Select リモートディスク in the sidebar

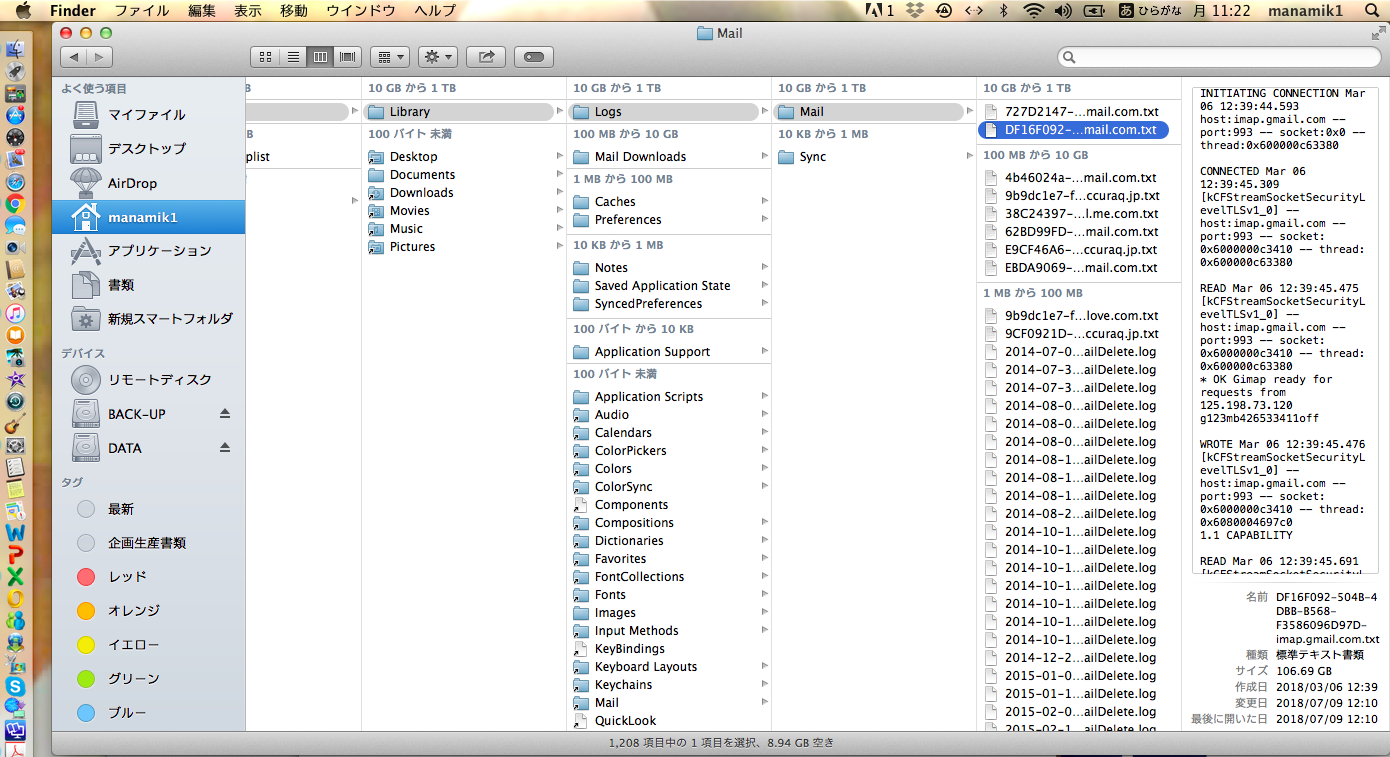coord(148,380)
